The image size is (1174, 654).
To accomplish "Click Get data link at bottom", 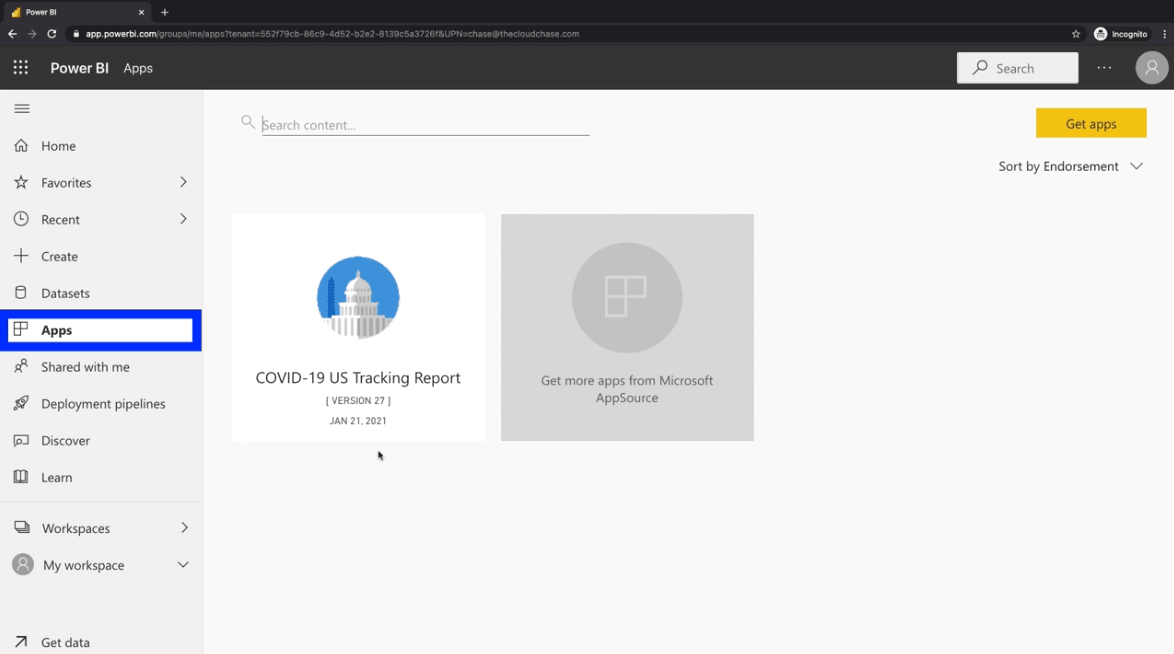I will click(x=65, y=642).
